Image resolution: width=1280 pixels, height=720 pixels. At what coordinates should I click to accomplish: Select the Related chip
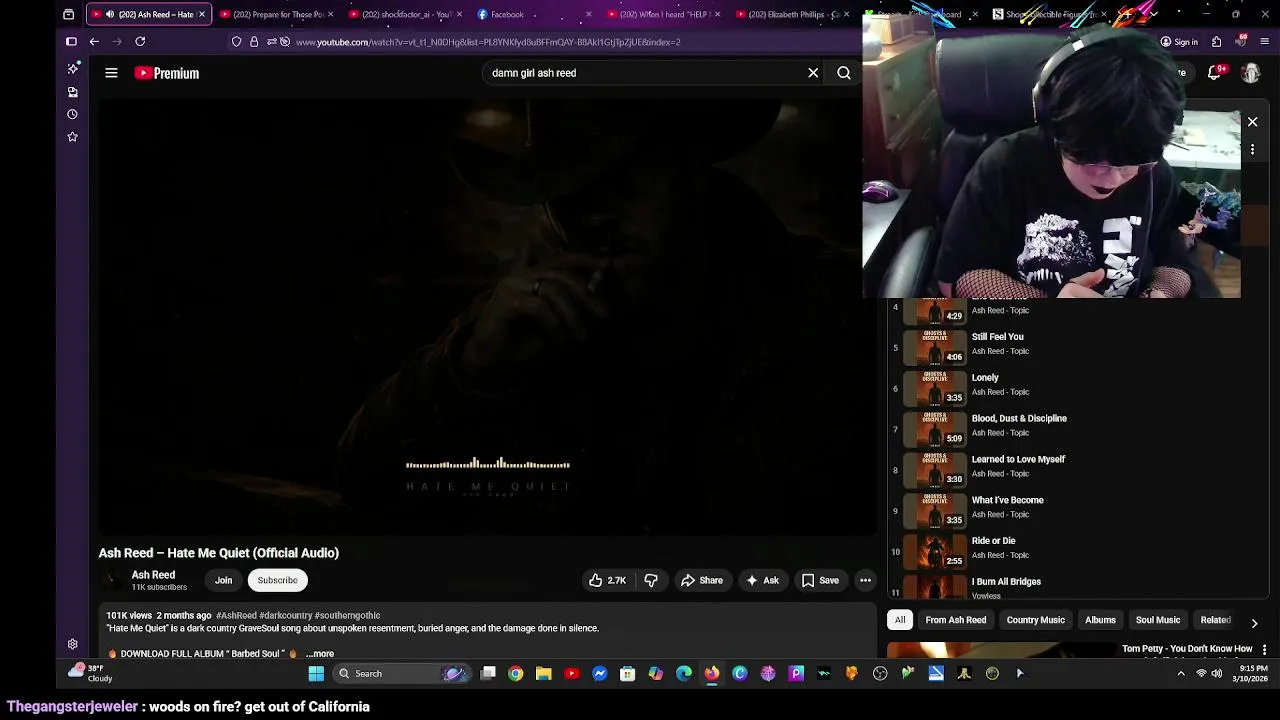click(1216, 620)
